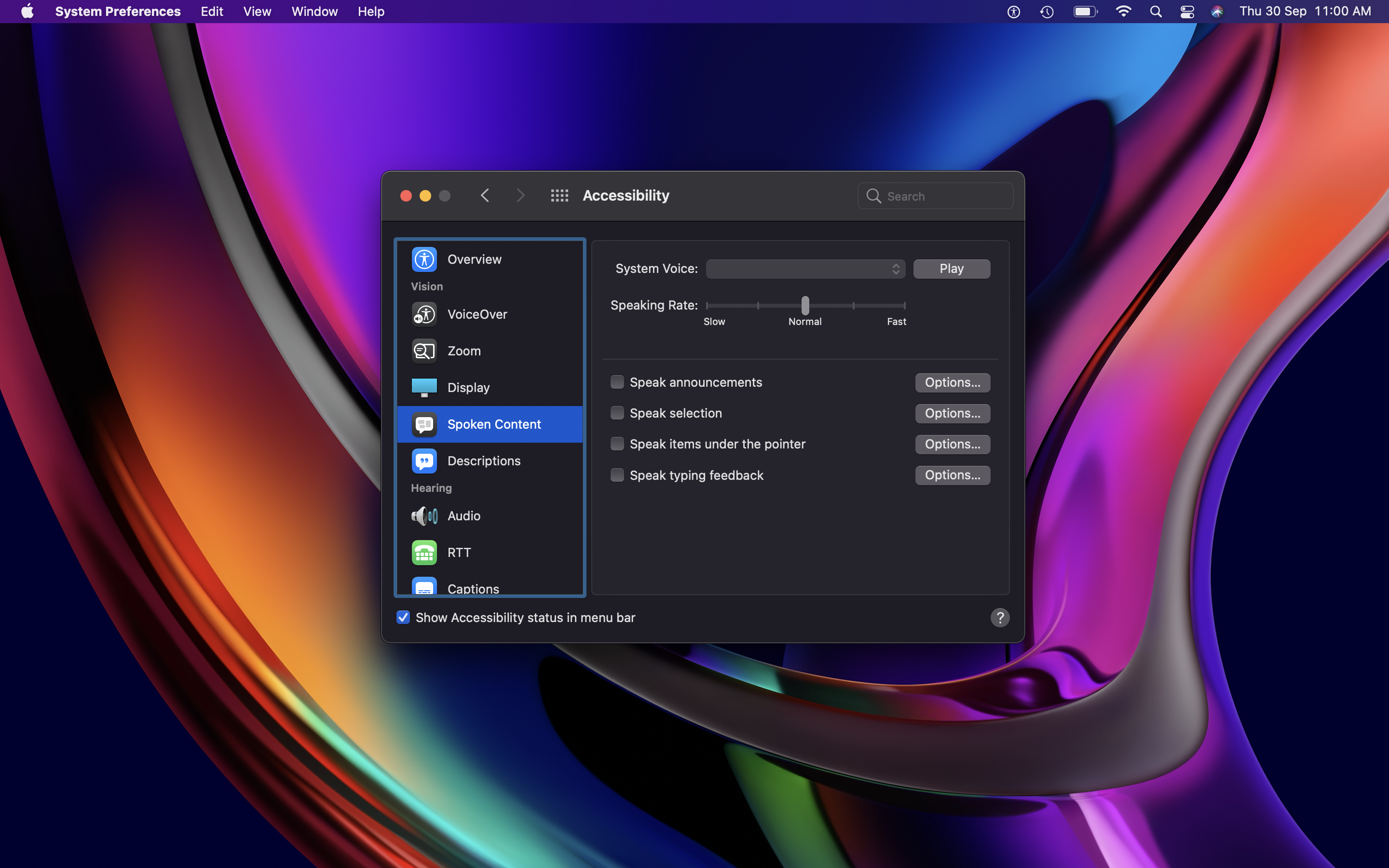Open the Window menu
The image size is (1389, 868).
(x=314, y=12)
